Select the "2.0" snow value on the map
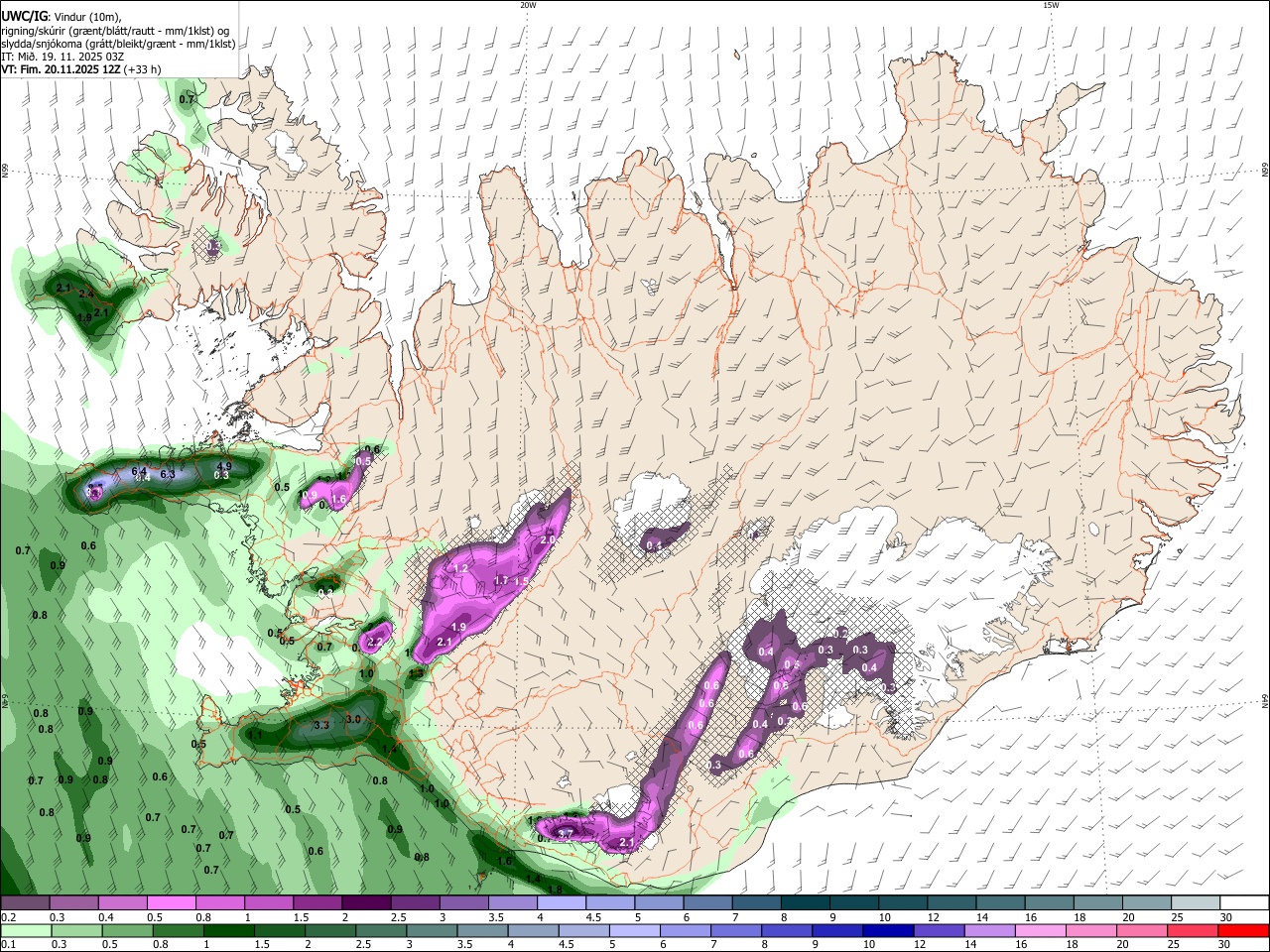The height and width of the screenshot is (952, 1270). (548, 540)
